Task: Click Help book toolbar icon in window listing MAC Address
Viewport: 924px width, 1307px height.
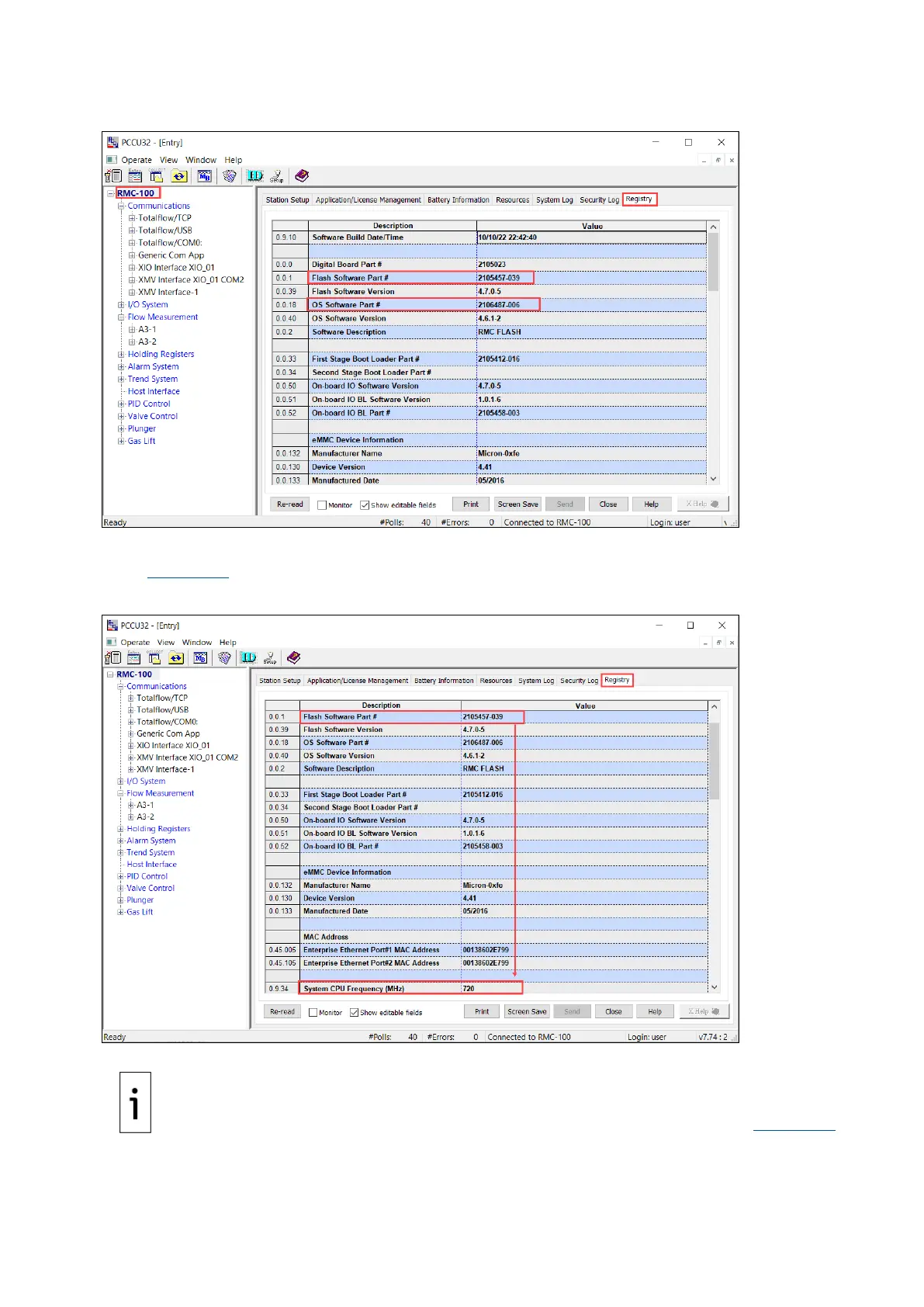Action: point(293,658)
